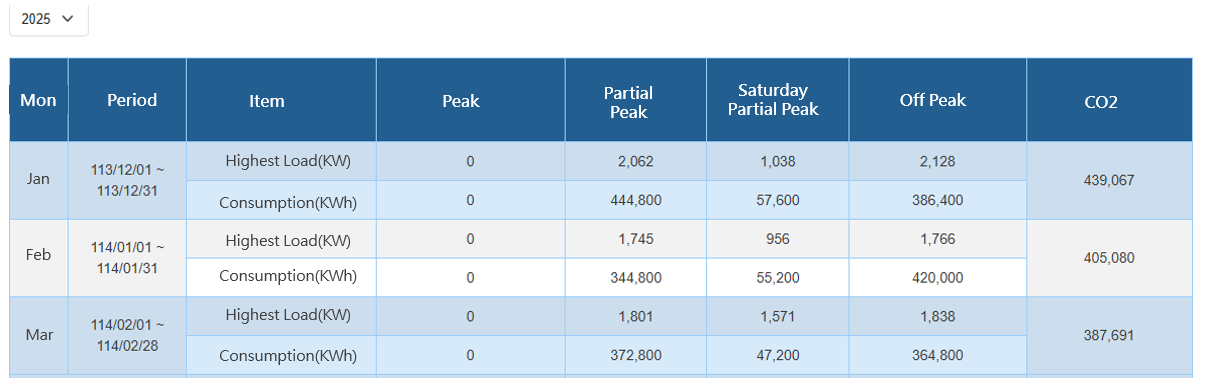1206x386 pixels.
Task: Click the CO2 value 387,691
Action: point(1109,335)
